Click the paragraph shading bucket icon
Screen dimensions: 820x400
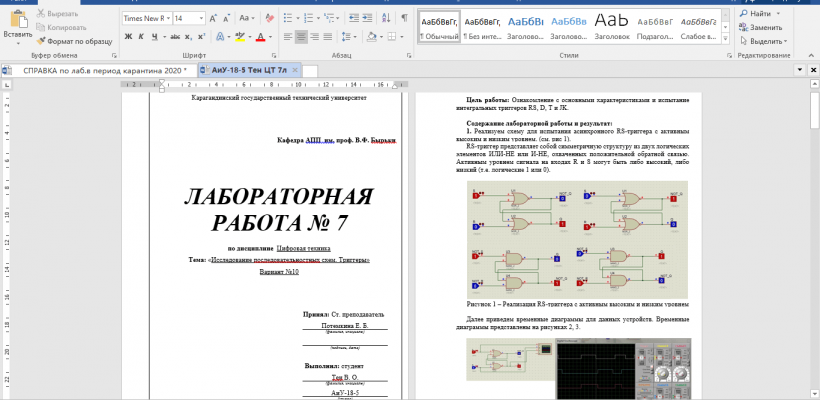[x=372, y=37]
